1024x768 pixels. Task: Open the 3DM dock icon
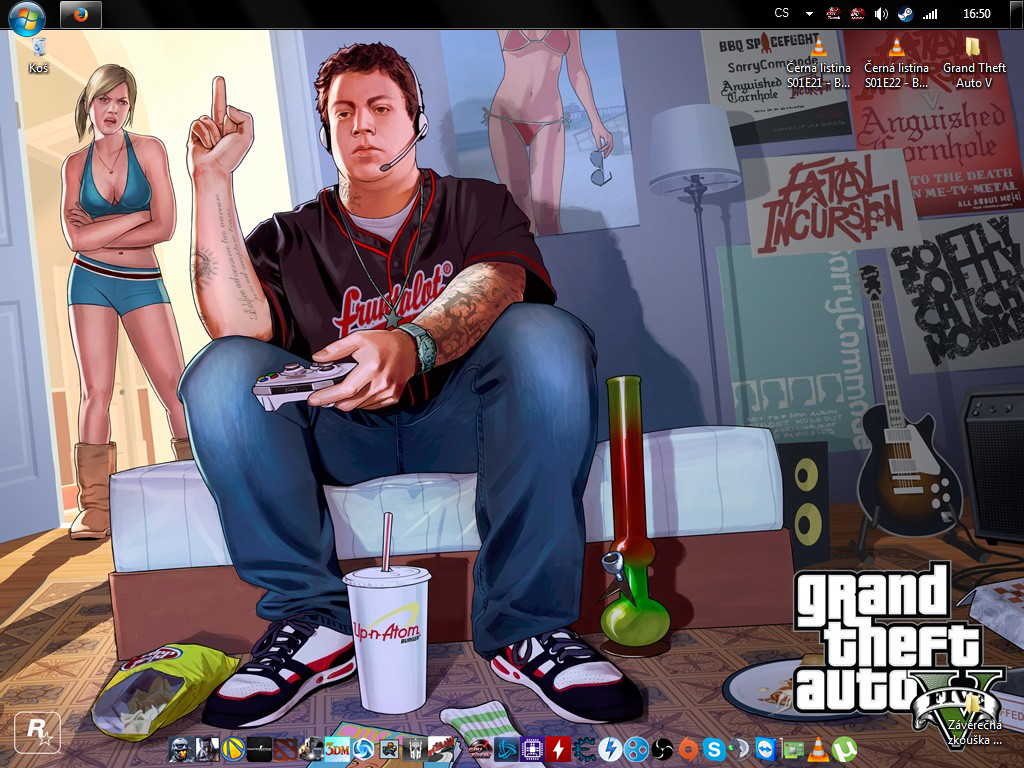(337, 748)
